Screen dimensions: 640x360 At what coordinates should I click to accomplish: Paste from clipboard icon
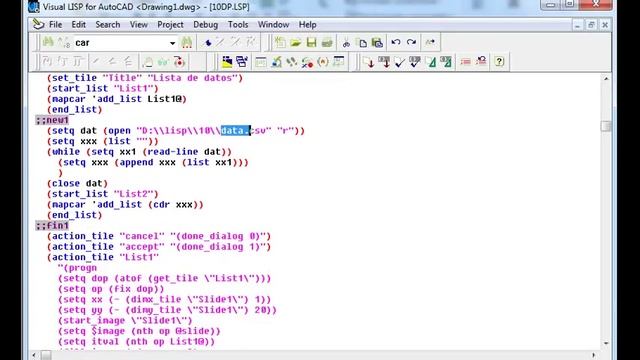tap(378, 42)
